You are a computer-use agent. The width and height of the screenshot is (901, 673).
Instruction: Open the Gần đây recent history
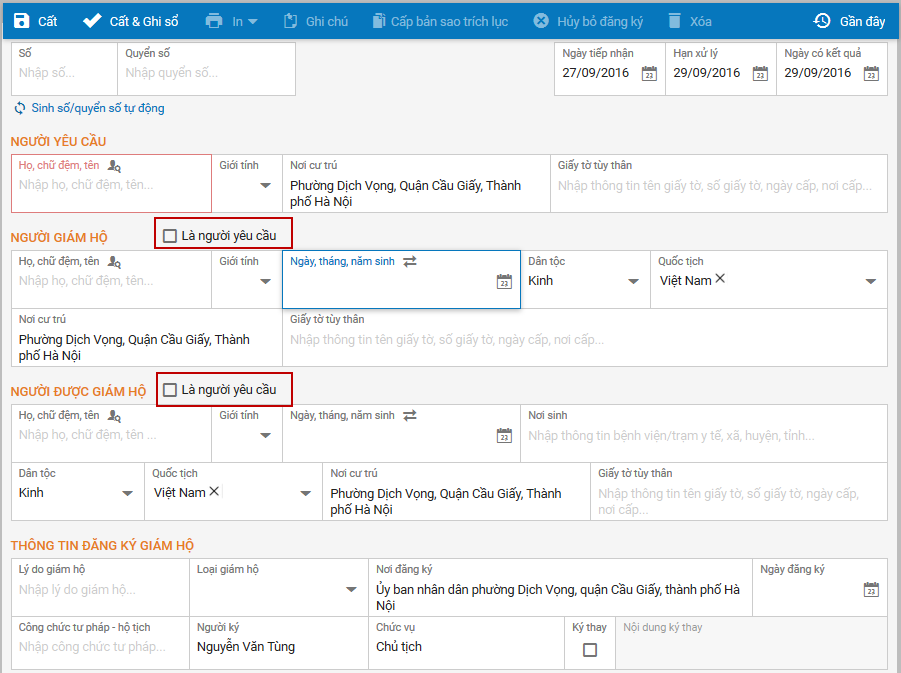[x=849, y=21]
